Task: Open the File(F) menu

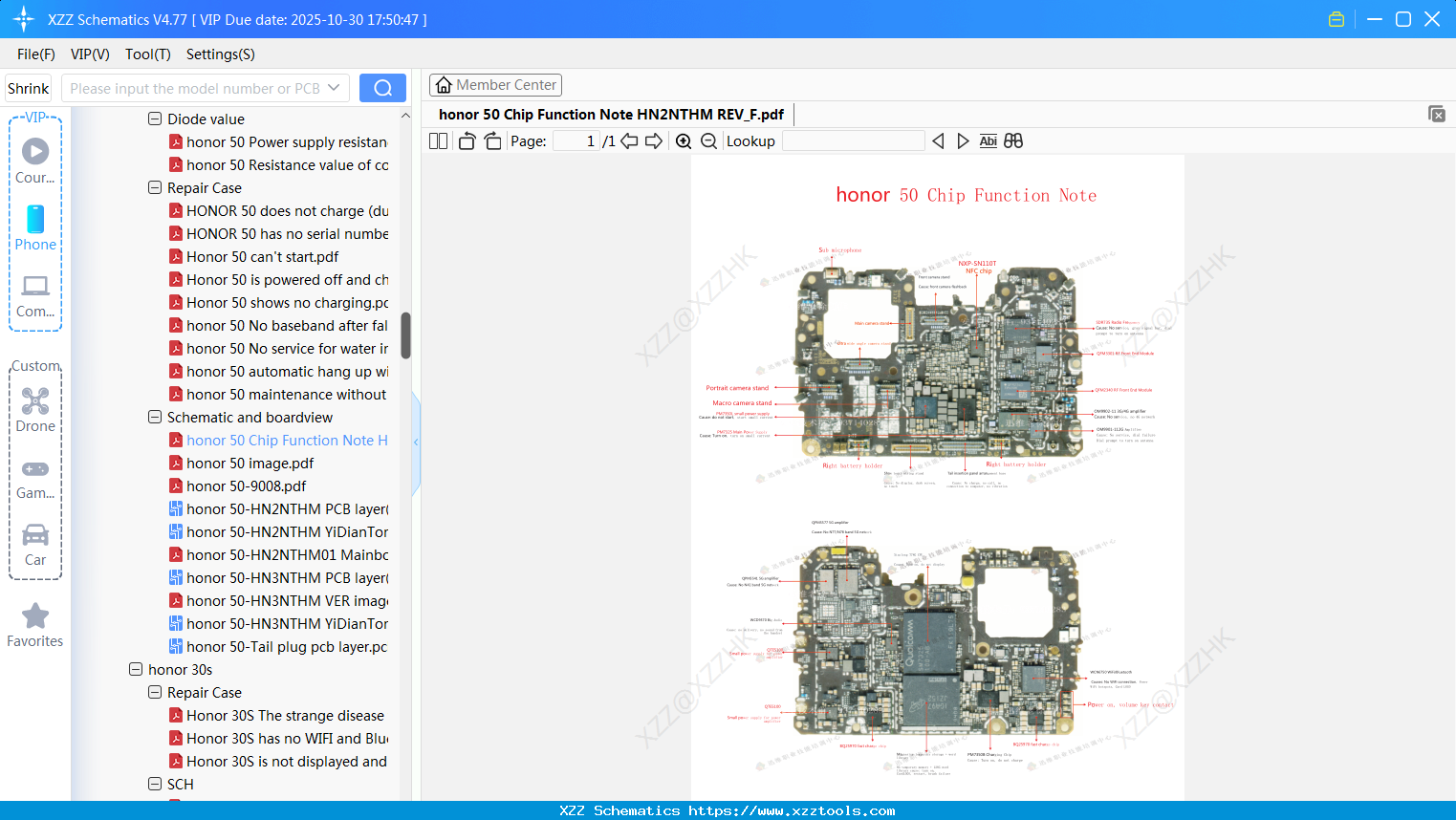Action: coord(36,54)
